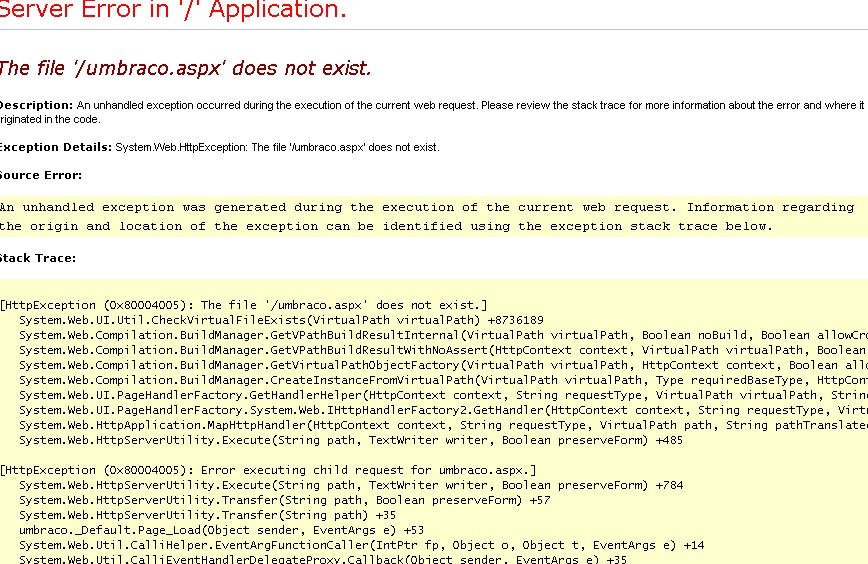Viewport: 868px width, 564px height.
Task: Click the "HttpServerUtility.Execute" line ending +784
Action: click(351, 485)
